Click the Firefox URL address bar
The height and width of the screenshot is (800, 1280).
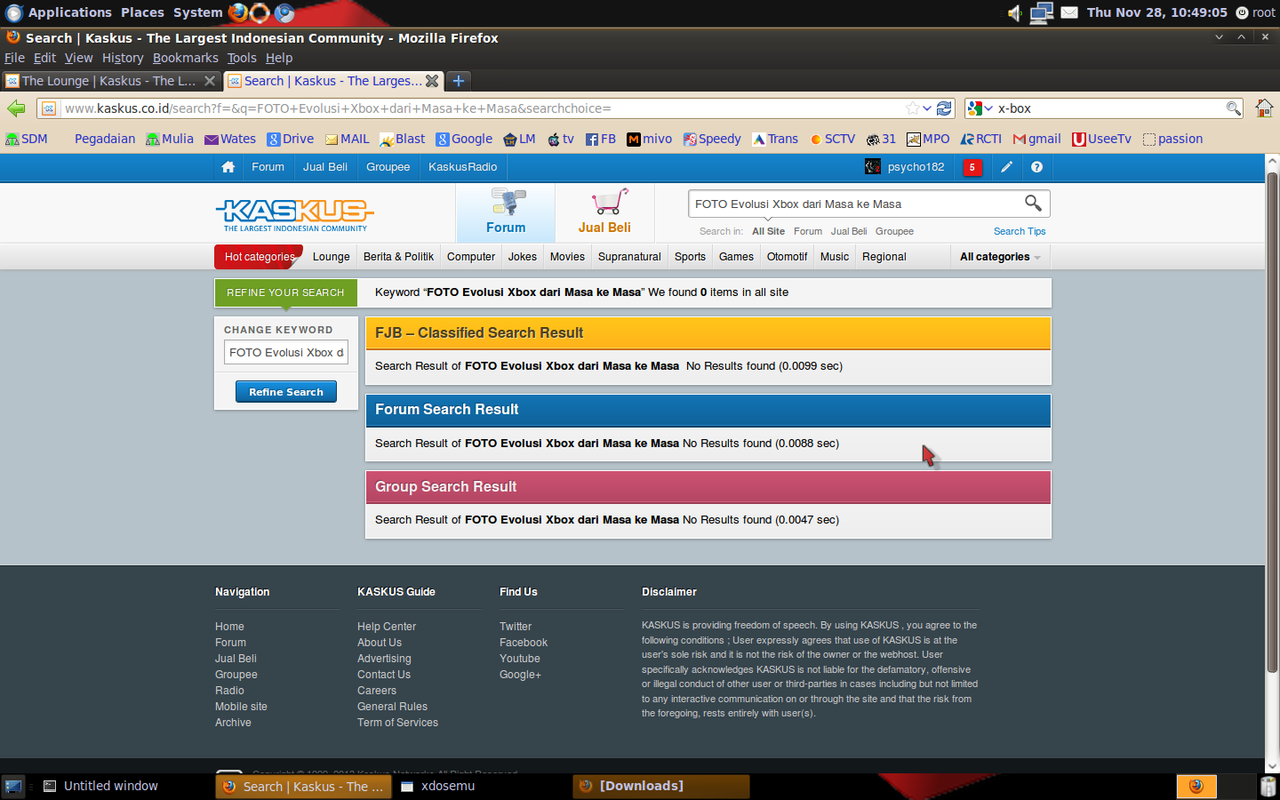click(495, 108)
